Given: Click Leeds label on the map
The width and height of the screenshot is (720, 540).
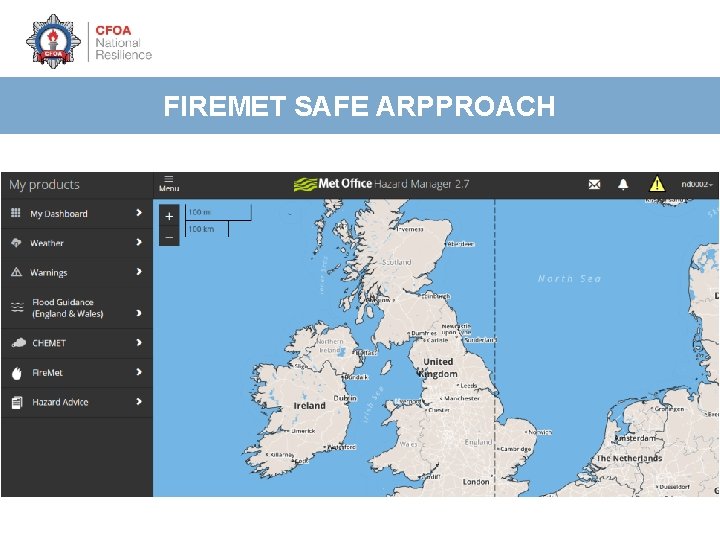Looking at the screenshot, I should click(469, 386).
